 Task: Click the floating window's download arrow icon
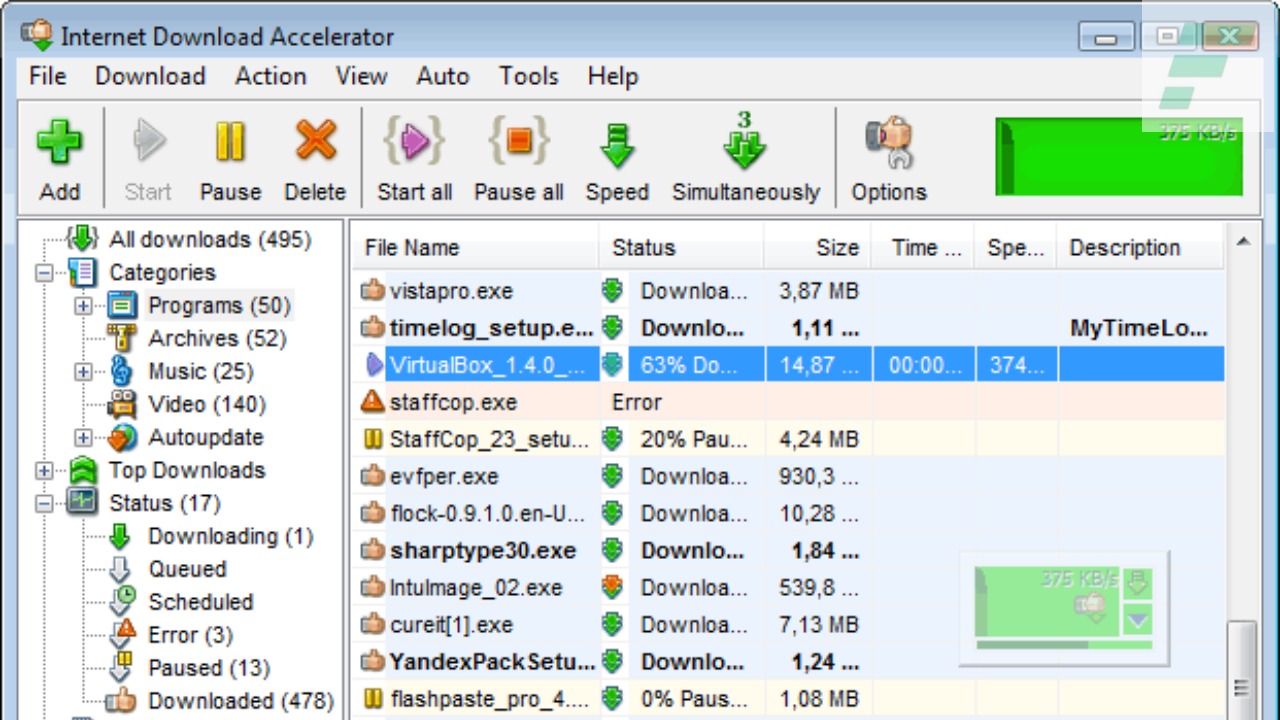pos(1138,583)
